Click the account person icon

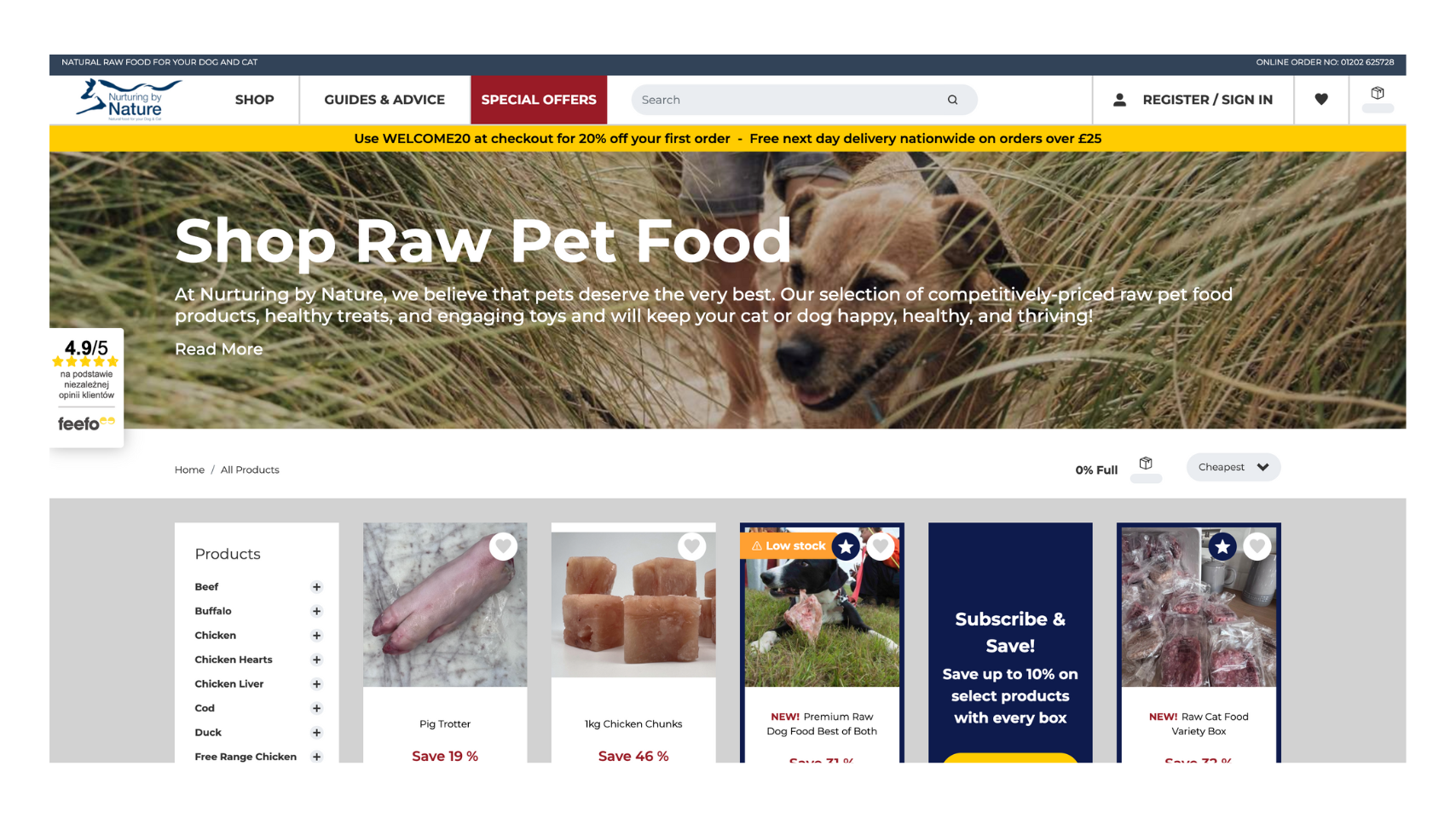1120,100
